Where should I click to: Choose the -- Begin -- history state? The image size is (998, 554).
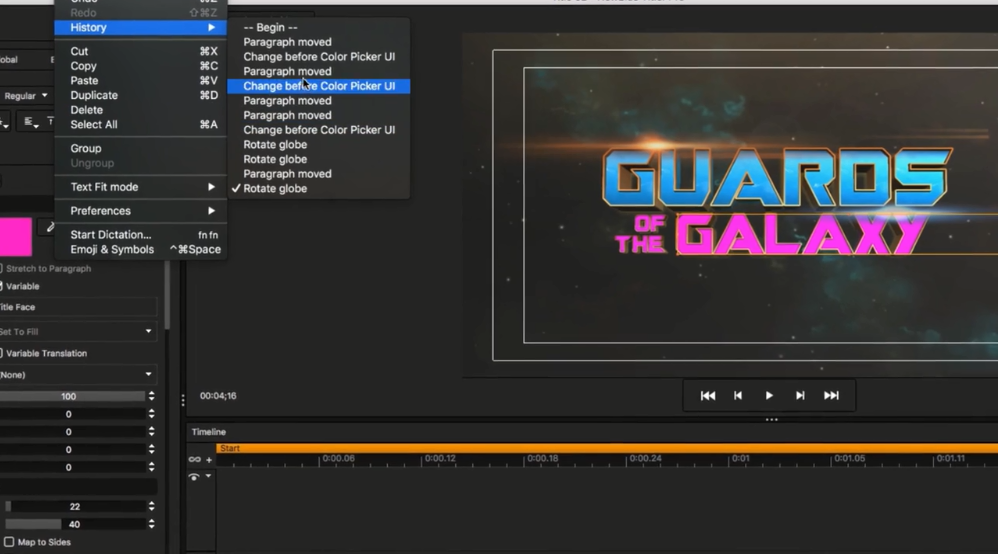tap(270, 28)
